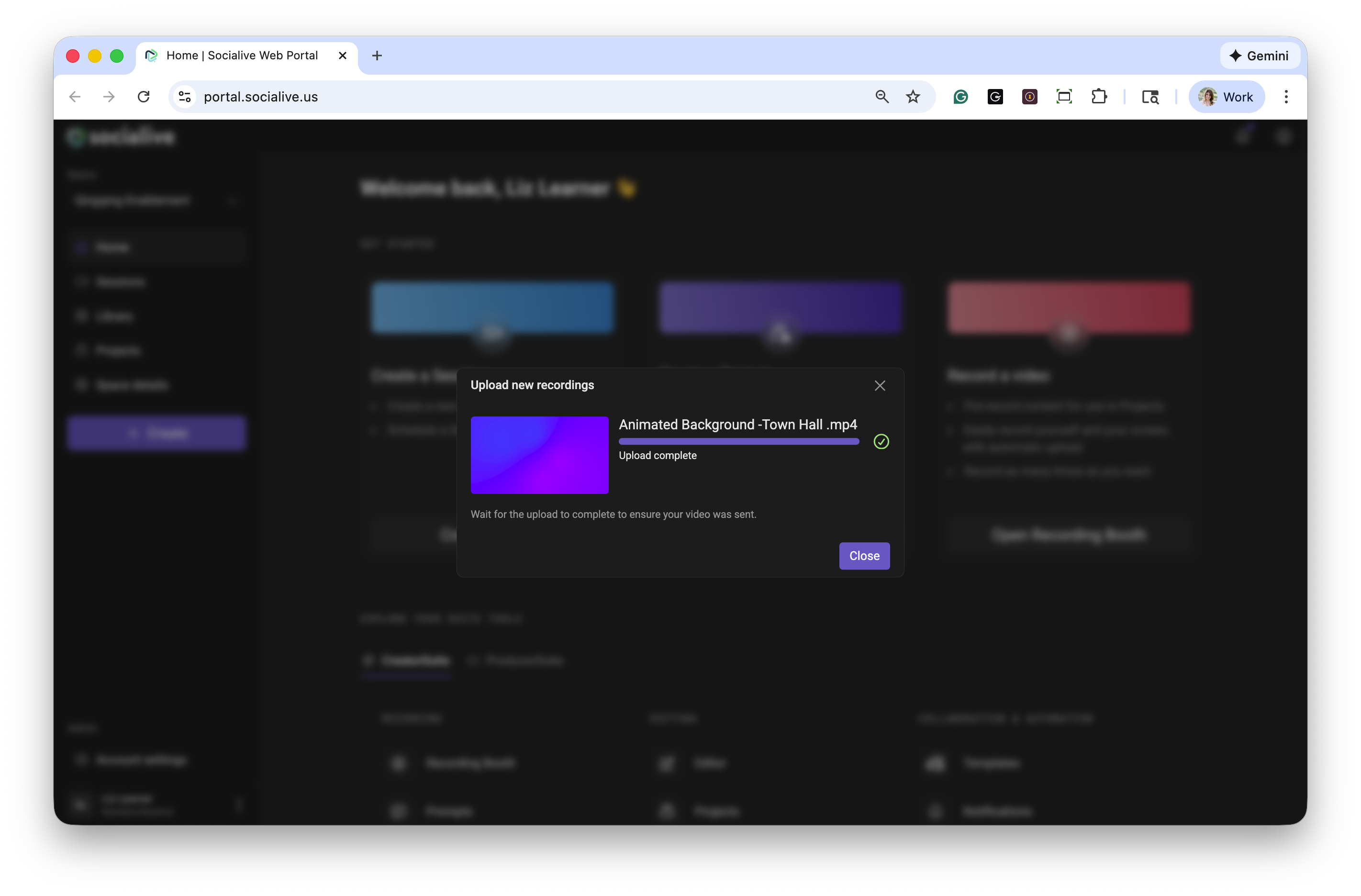Open the Chrome three-dot menu
Image resolution: width=1361 pixels, height=896 pixels.
coord(1285,97)
